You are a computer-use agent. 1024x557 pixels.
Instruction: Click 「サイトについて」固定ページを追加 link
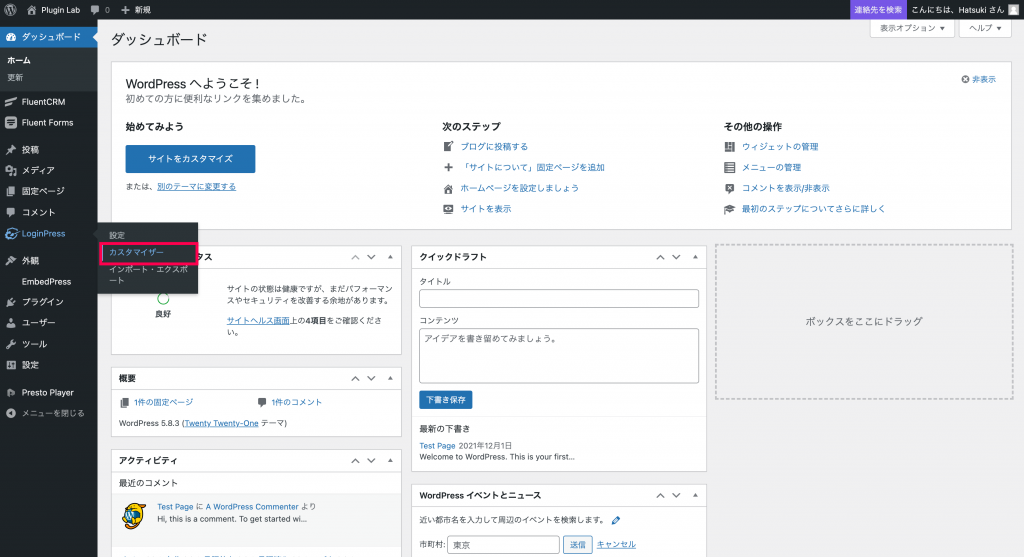pyautogui.click(x=532, y=168)
